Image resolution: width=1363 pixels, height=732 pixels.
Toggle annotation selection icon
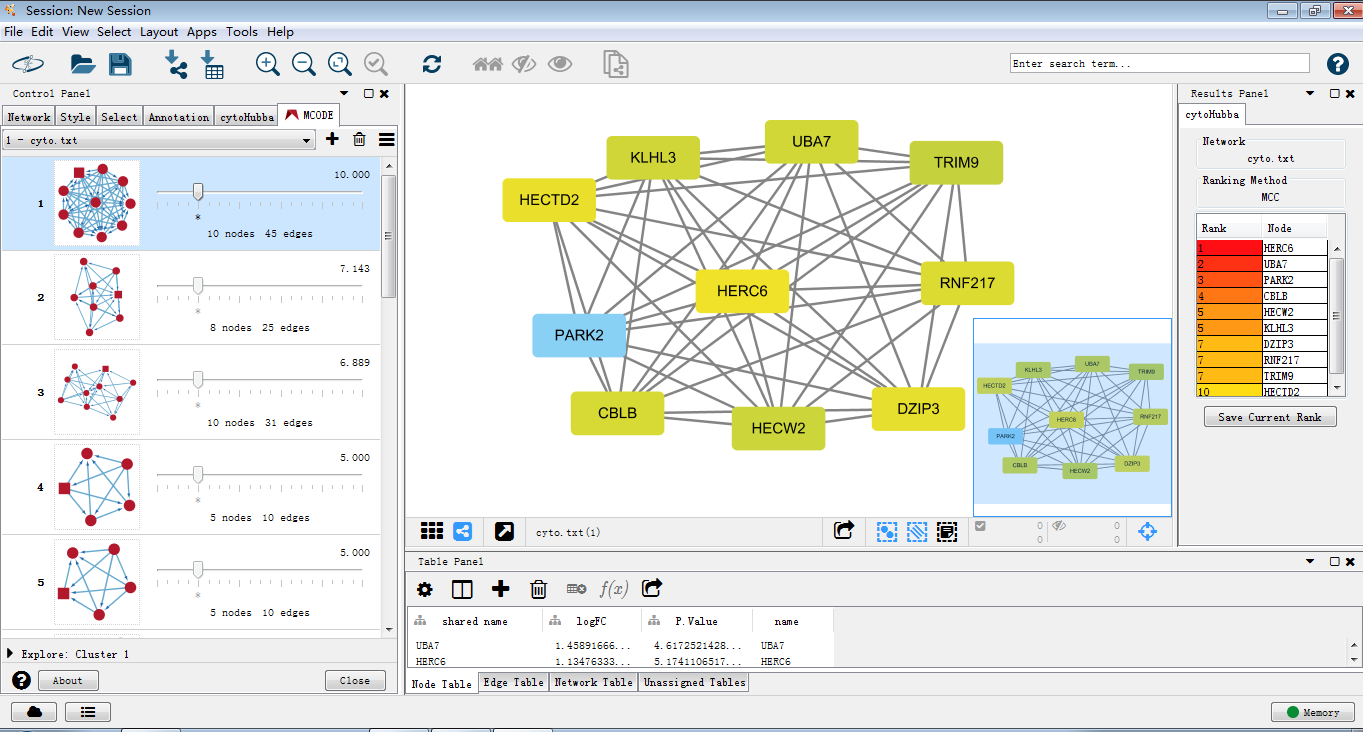pyautogui.click(x=947, y=531)
